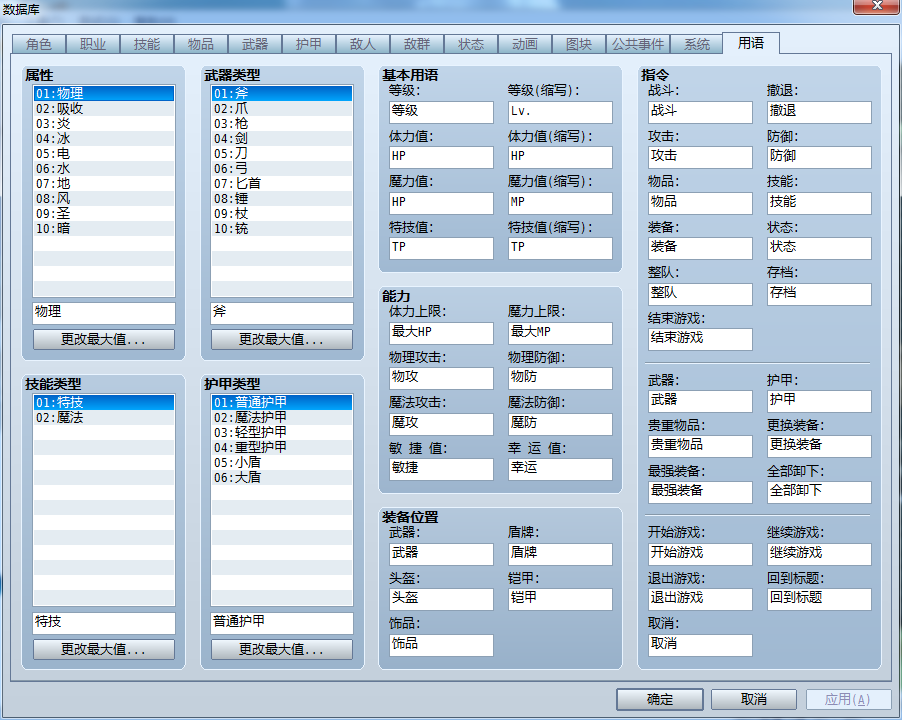902x720 pixels.
Task: Click the 回到标题 command field
Action: point(819,599)
